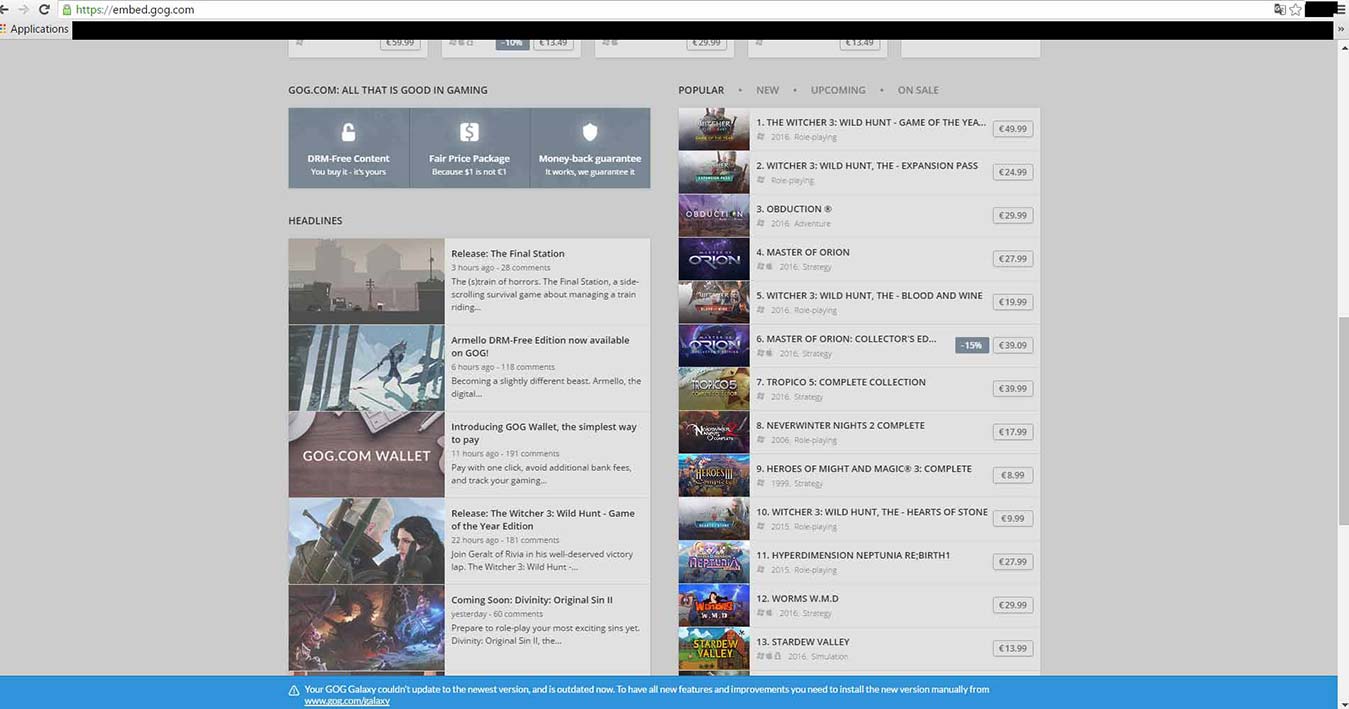
Task: Open 'WITCHER 3: WILD HUNT, THE - HEARTS OF STONE'
Action: pyautogui.click(x=872, y=512)
